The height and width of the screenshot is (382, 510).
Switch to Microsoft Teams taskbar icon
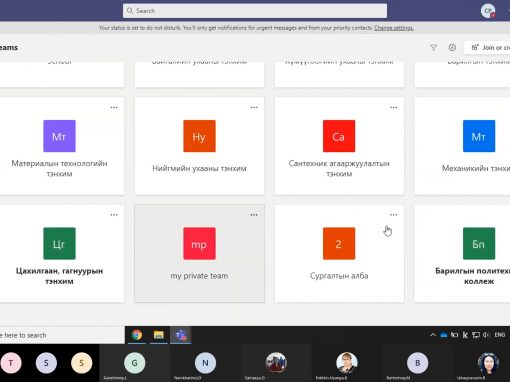(x=181, y=335)
